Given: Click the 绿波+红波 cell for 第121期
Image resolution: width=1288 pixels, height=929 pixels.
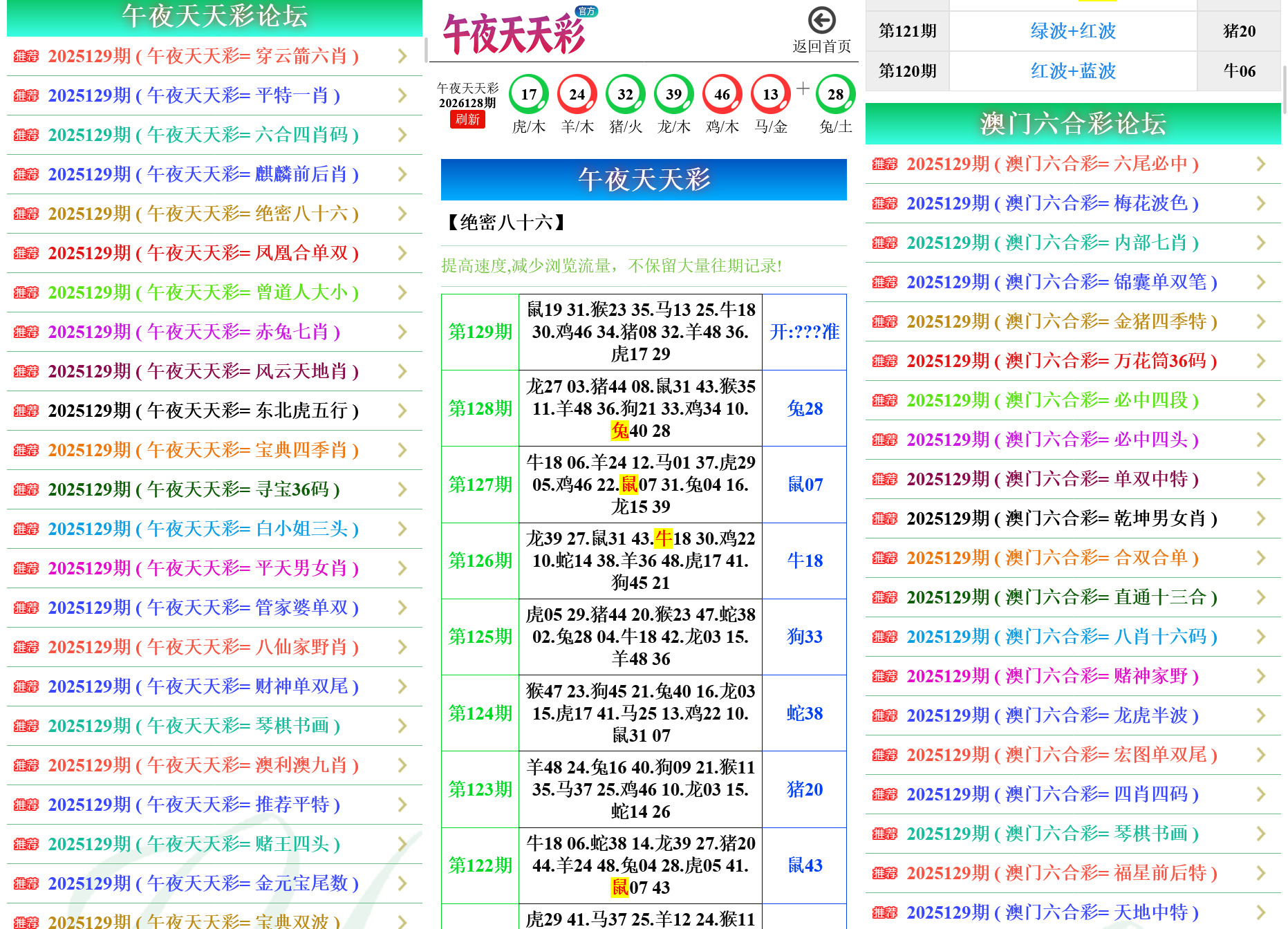Looking at the screenshot, I should click(x=1073, y=31).
